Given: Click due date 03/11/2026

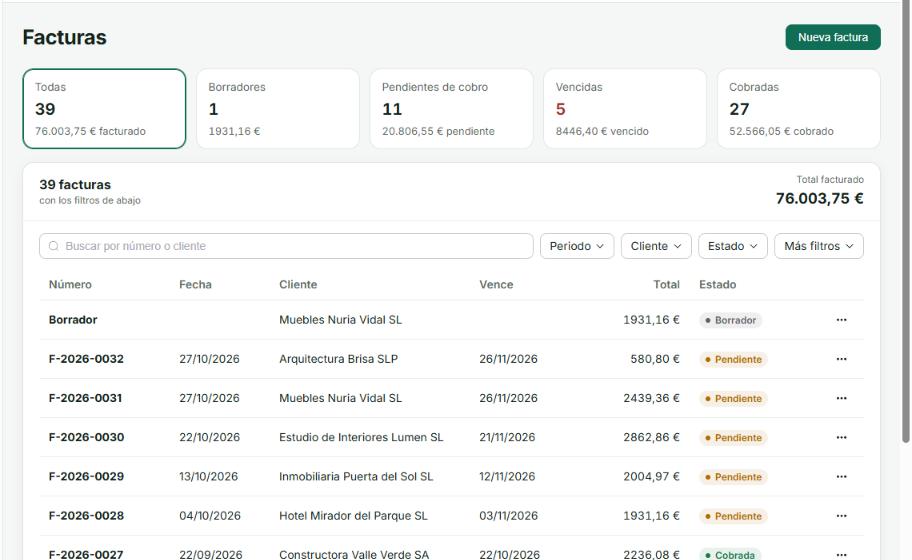Looking at the screenshot, I should click(x=508, y=516).
